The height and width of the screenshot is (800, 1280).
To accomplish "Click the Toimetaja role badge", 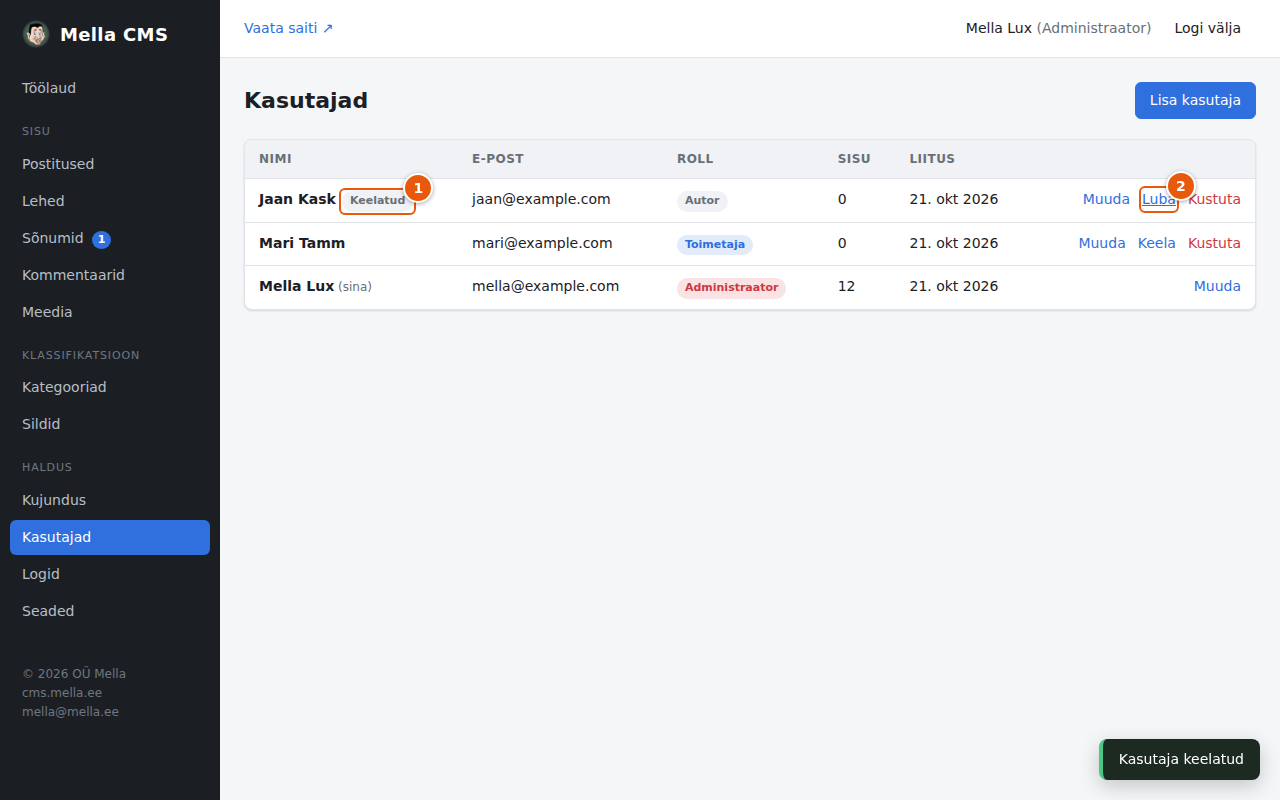I will pyautogui.click(x=715, y=244).
